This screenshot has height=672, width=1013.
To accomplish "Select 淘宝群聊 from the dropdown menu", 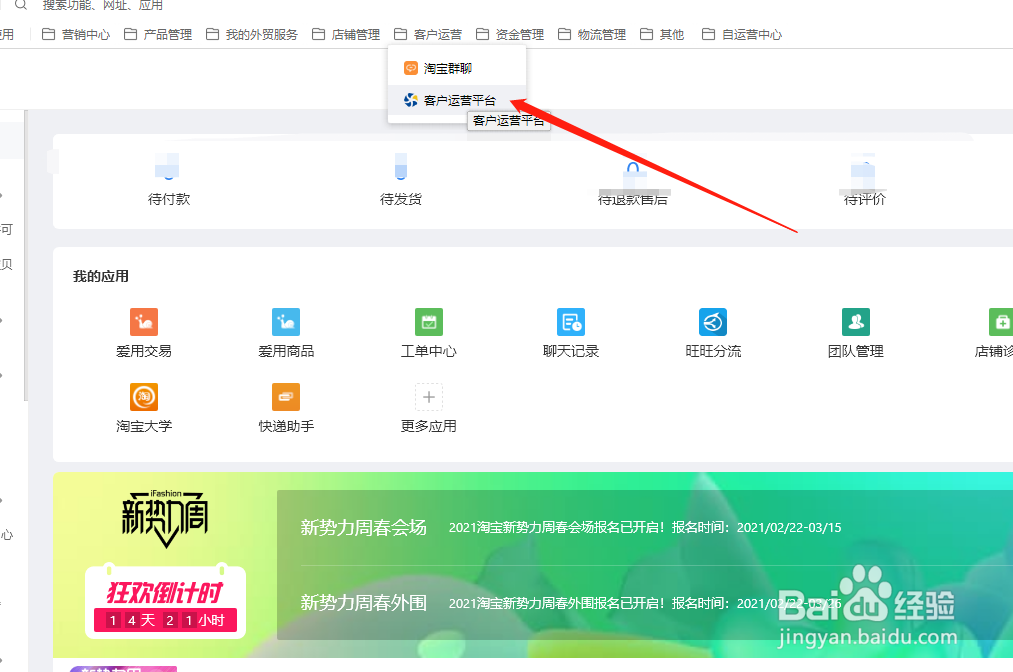I will pyautogui.click(x=457, y=68).
